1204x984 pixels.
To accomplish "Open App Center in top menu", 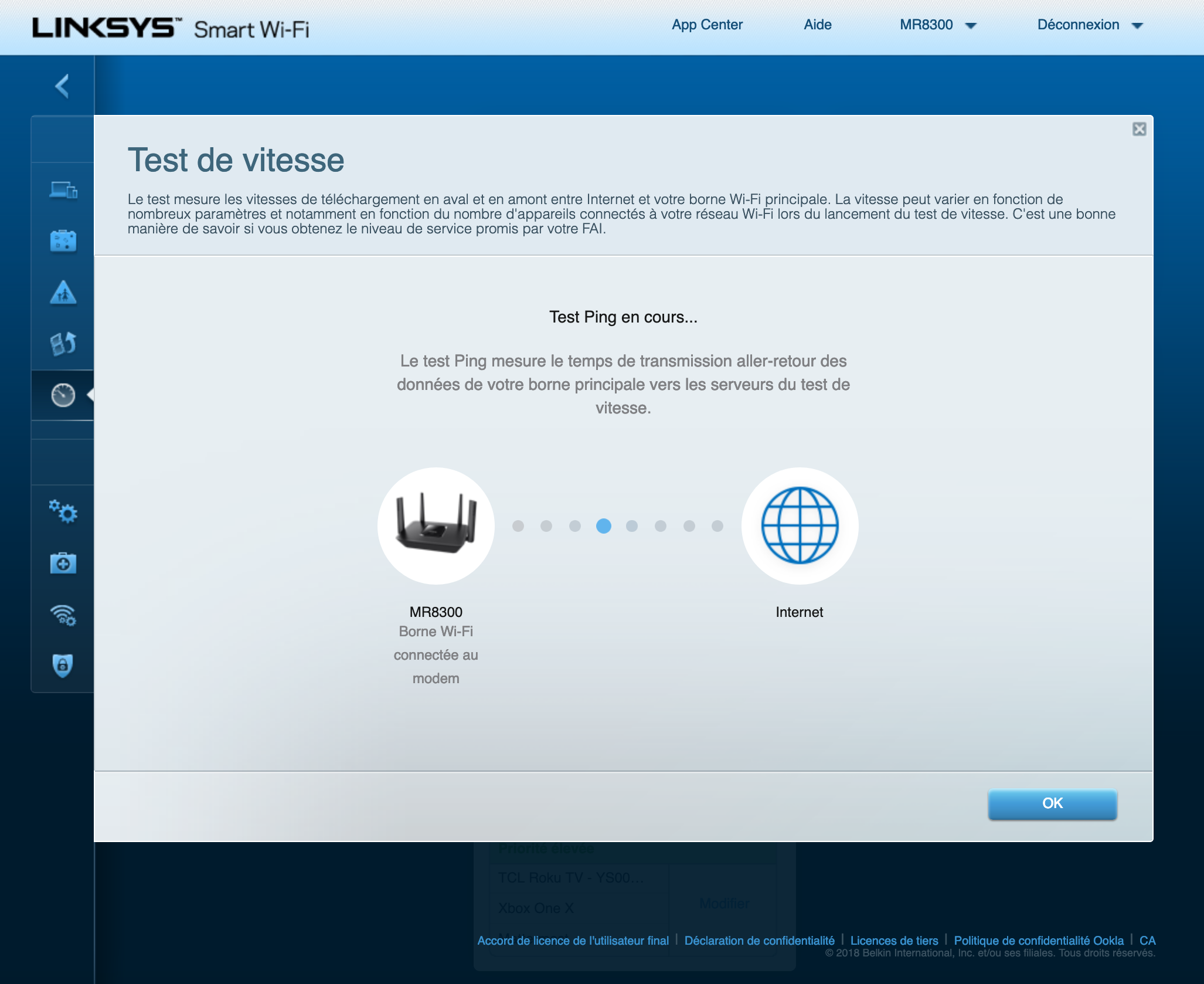I will 707,25.
